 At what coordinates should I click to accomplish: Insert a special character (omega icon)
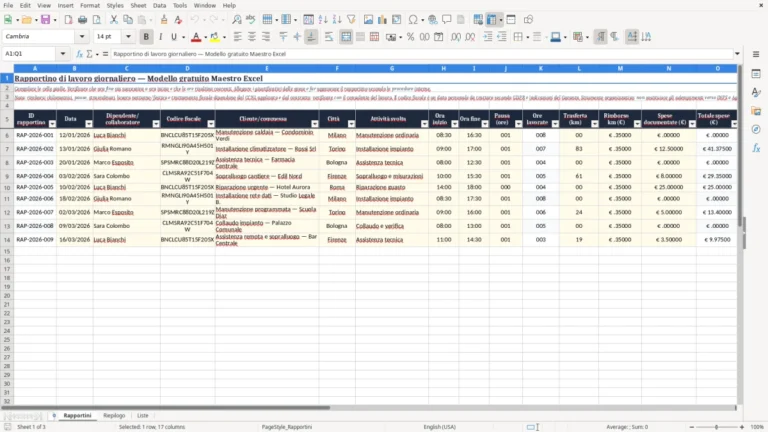pyautogui.click(x=413, y=20)
